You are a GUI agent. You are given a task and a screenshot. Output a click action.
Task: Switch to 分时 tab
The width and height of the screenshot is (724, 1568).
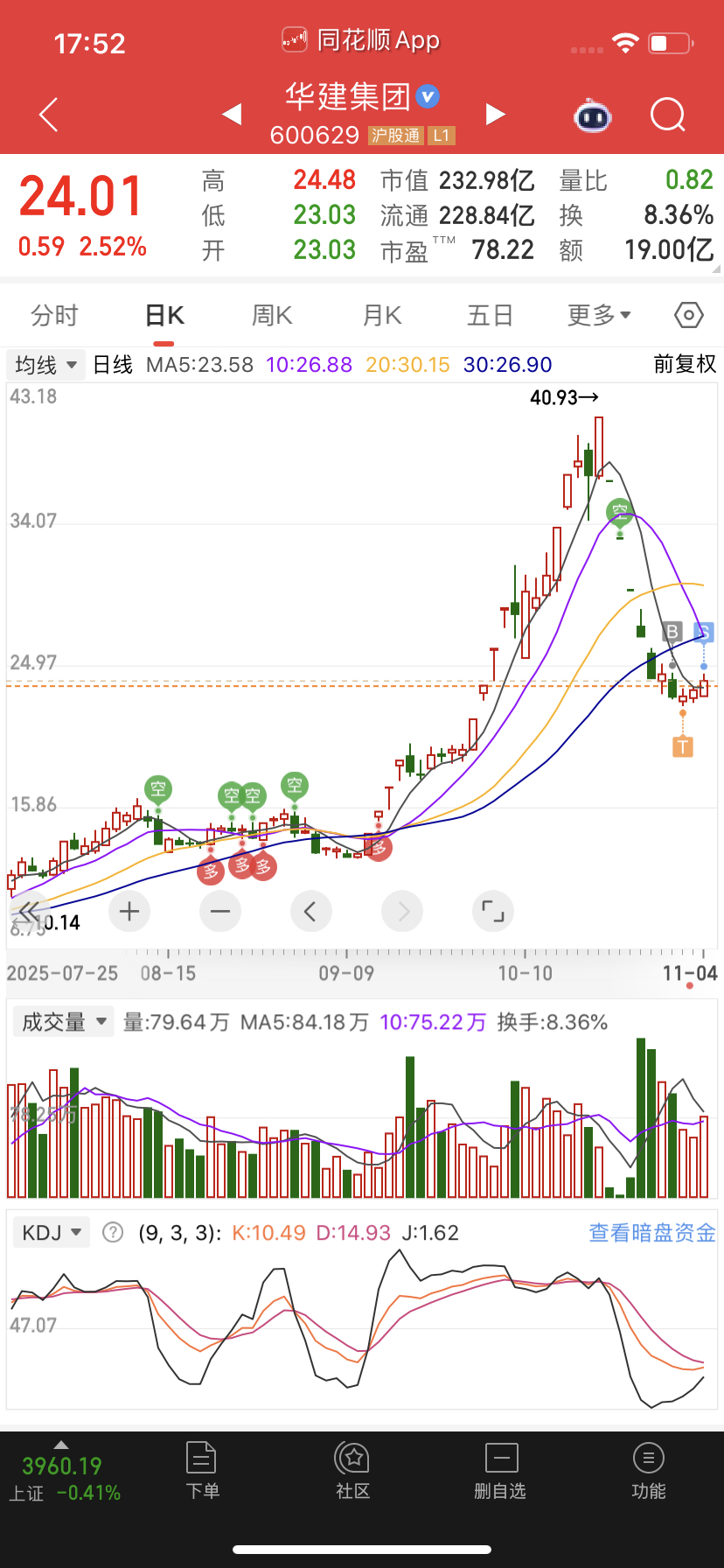point(54,315)
